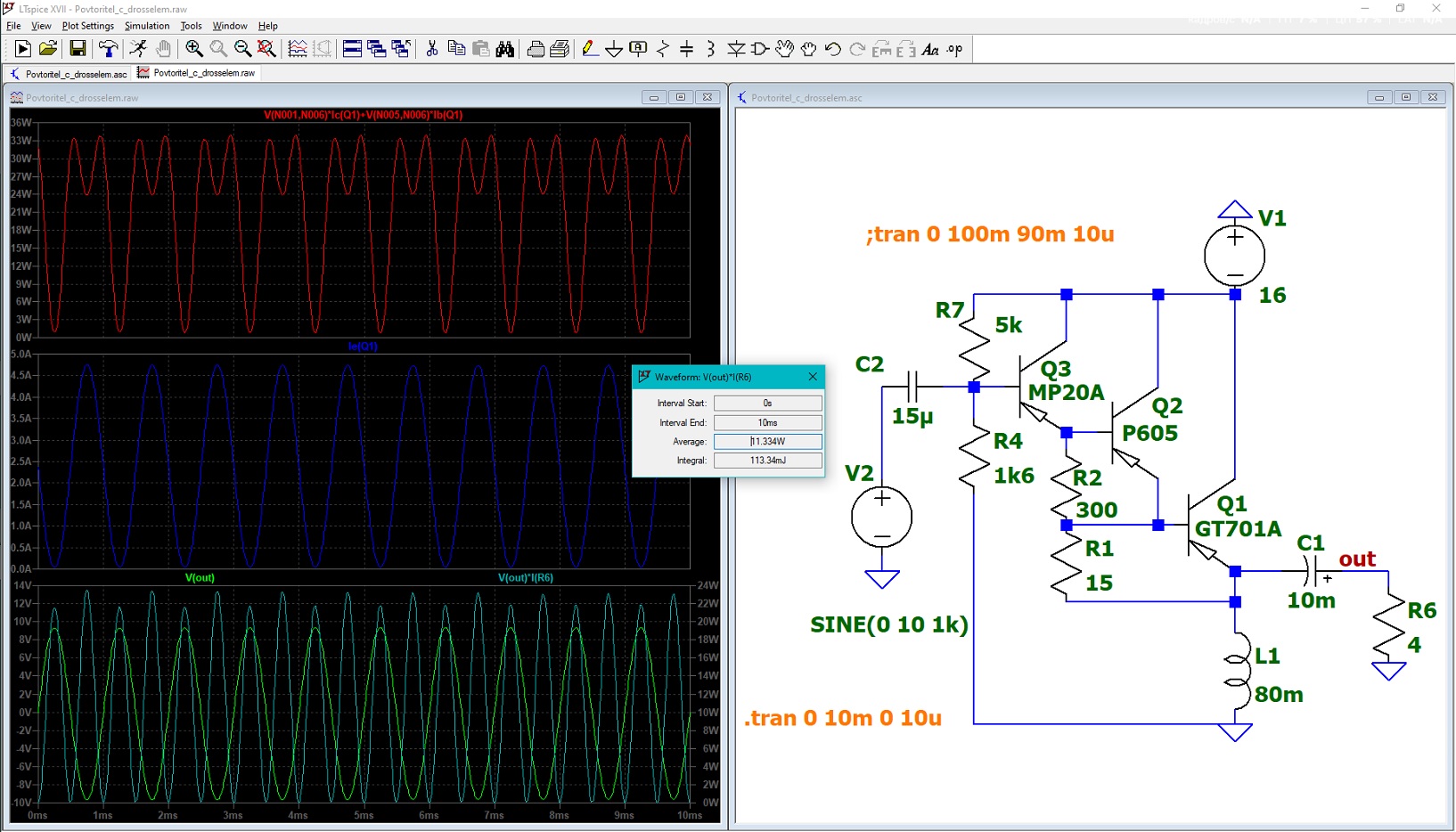Click the Average value field
The image size is (1456, 832).
(767, 441)
